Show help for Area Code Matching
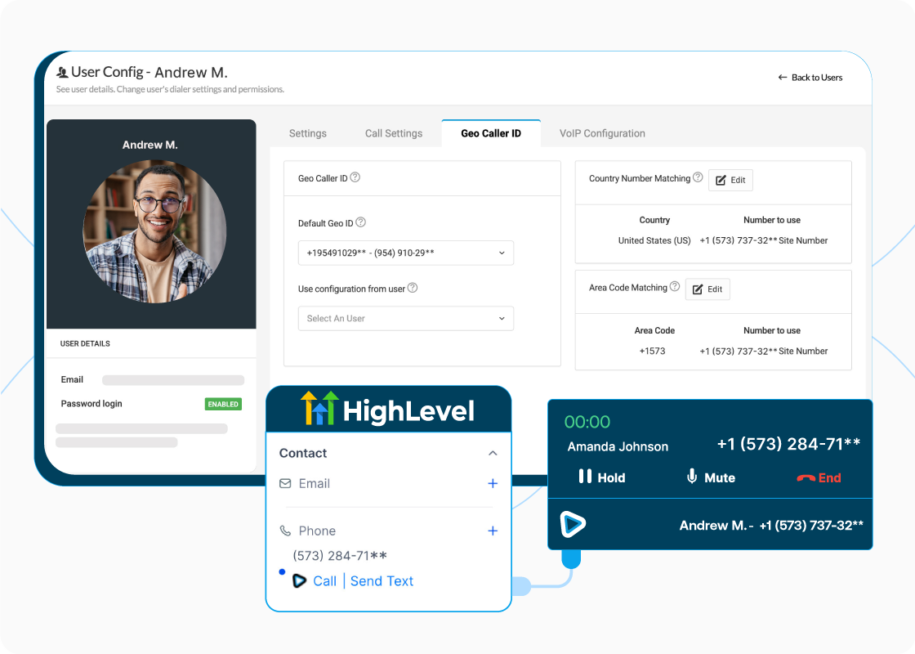Viewport: 915px width, 654px height. pos(675,287)
